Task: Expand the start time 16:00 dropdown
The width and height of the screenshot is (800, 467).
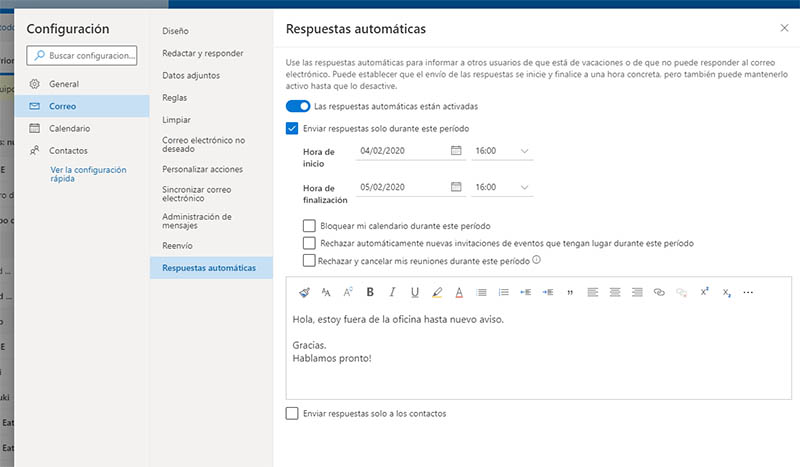Action: tap(524, 151)
